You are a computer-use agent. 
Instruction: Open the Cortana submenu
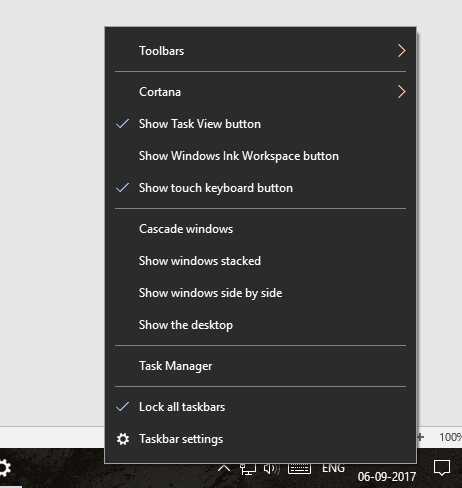pos(260,92)
